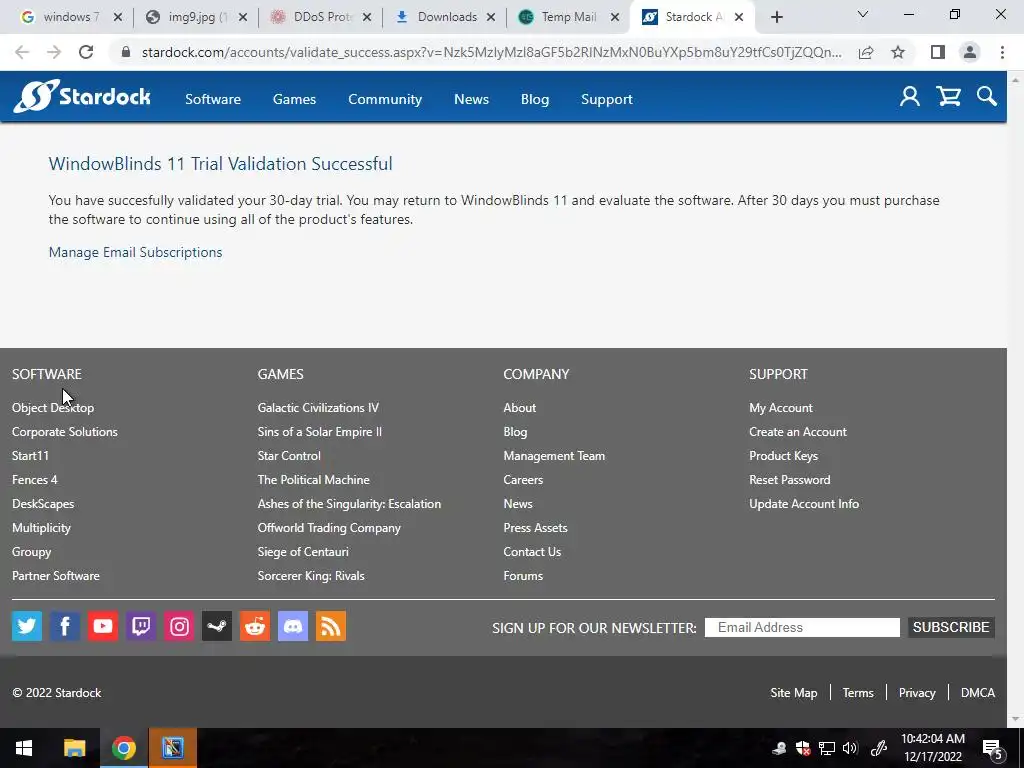Click the search magnifier in Stardock header
The width and height of the screenshot is (1024, 768).
click(x=987, y=97)
